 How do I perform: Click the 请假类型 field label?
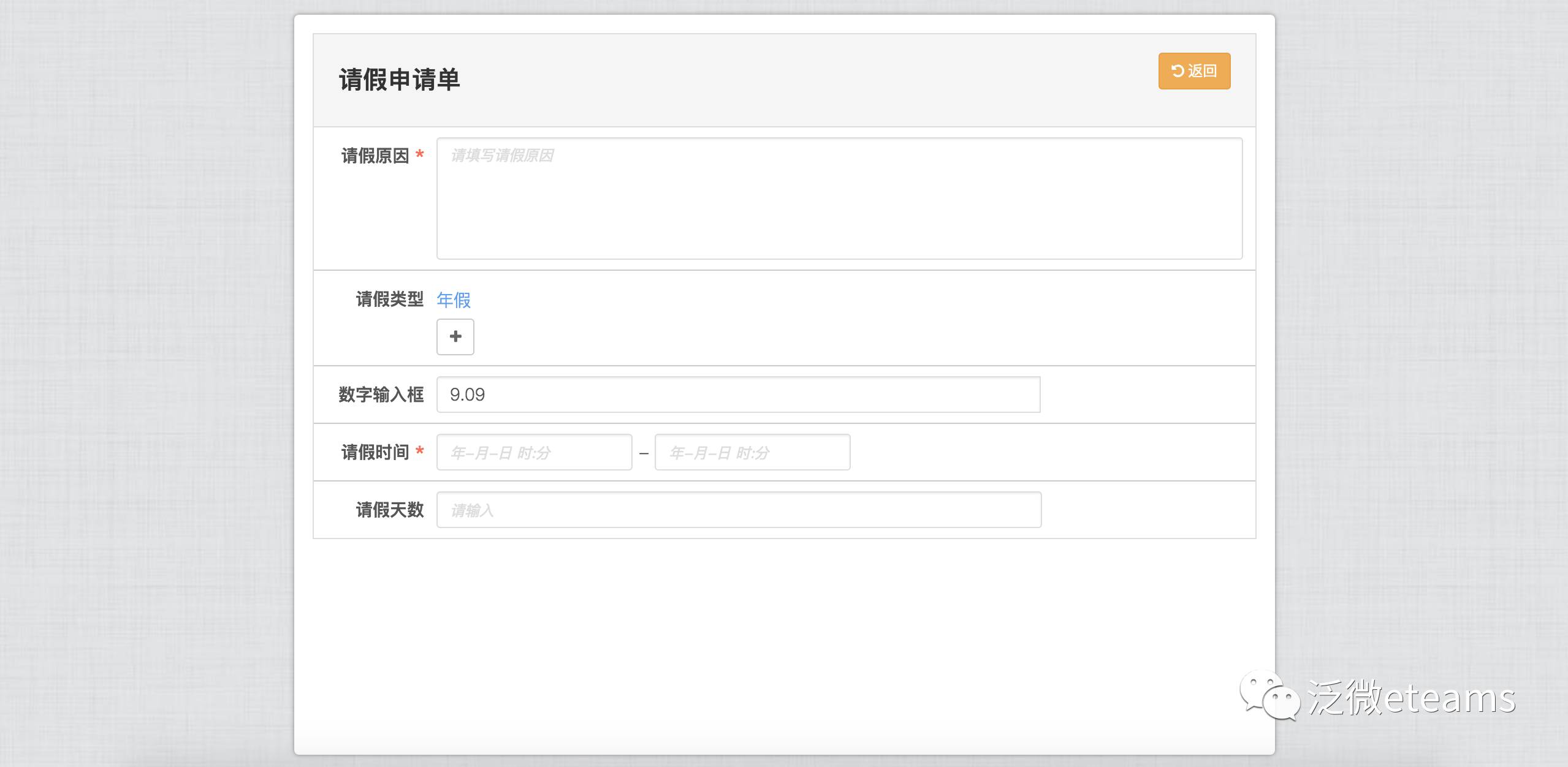click(x=389, y=299)
